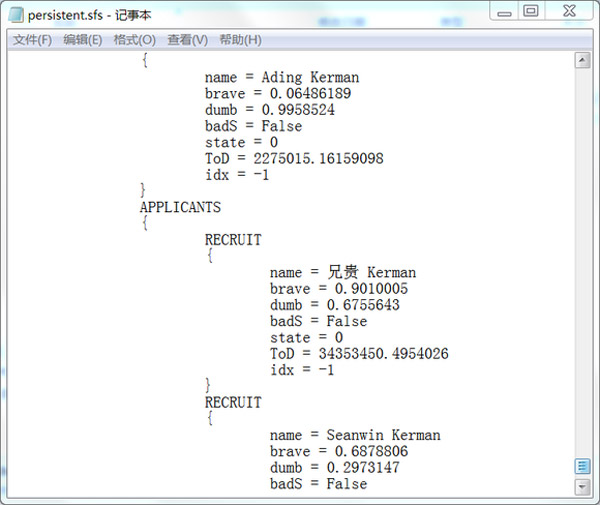Click the Notepad file icon in title bar
This screenshot has width=600, height=505.
tap(16, 15)
